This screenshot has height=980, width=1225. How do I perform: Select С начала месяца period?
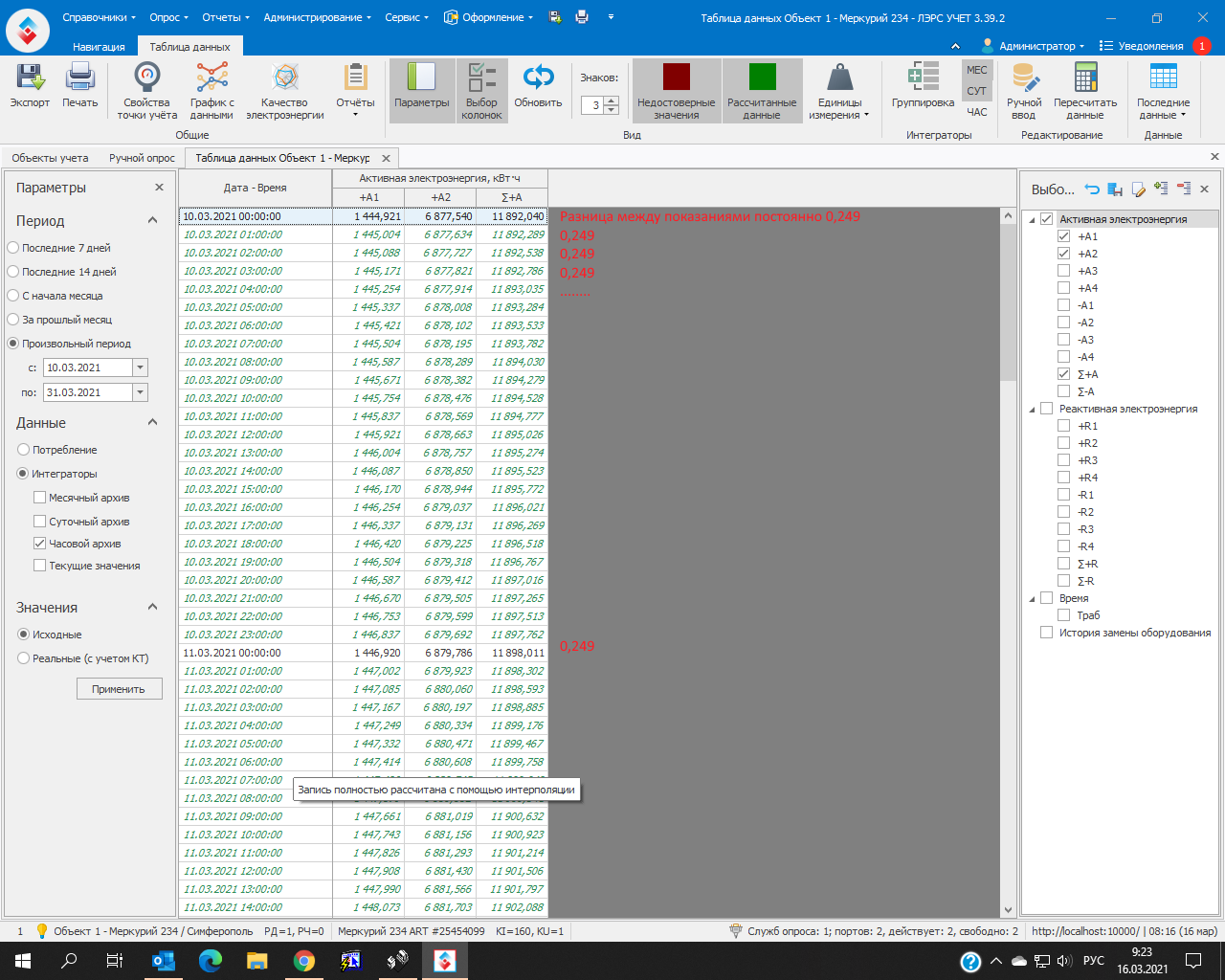click(x=56, y=296)
